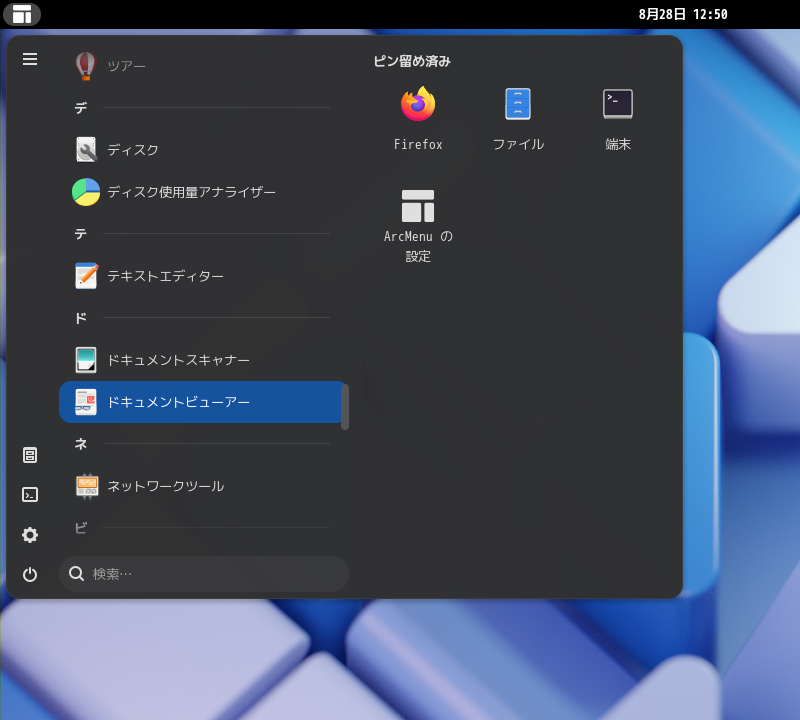Launch ネットワークツール icon

[x=87, y=486]
